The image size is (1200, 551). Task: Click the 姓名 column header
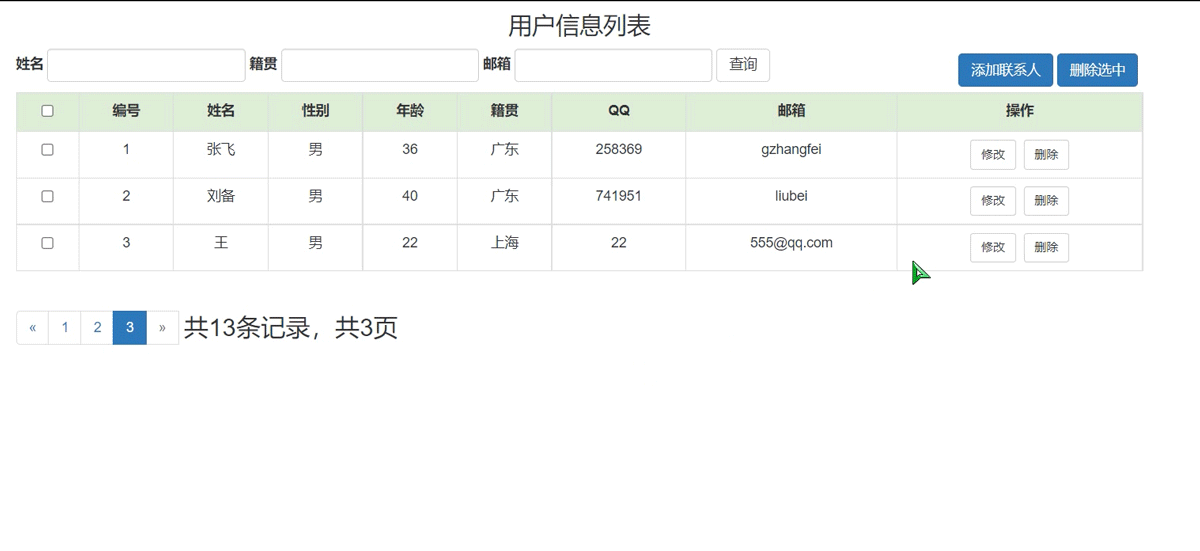(x=221, y=111)
